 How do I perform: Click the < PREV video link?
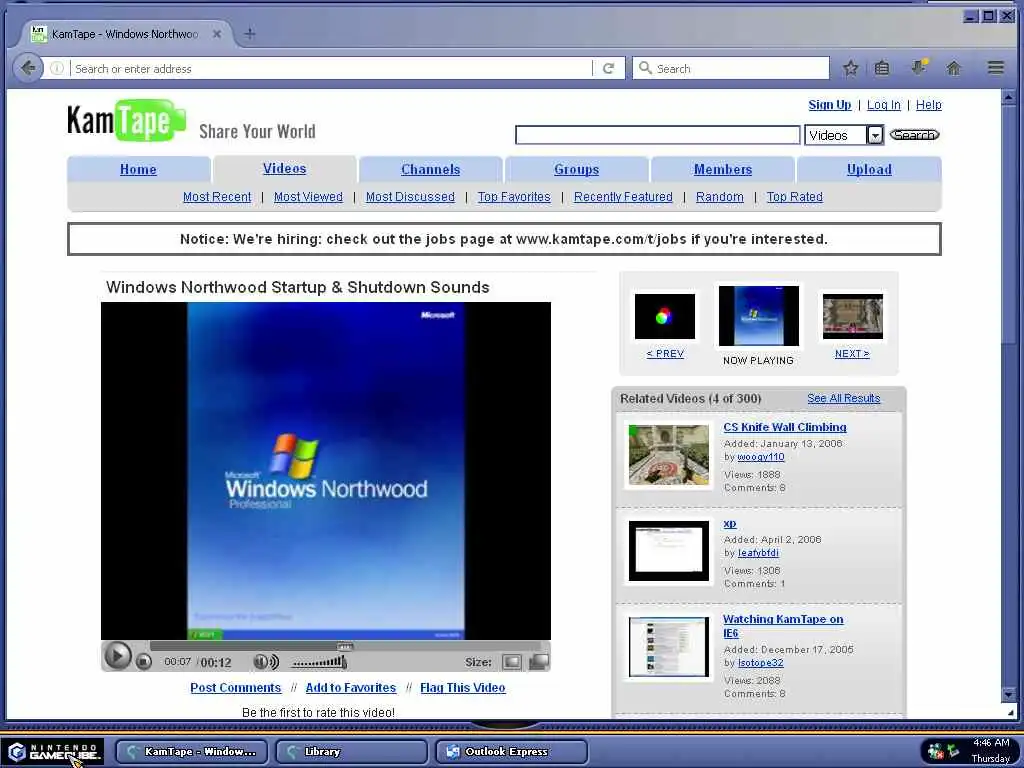pos(665,353)
